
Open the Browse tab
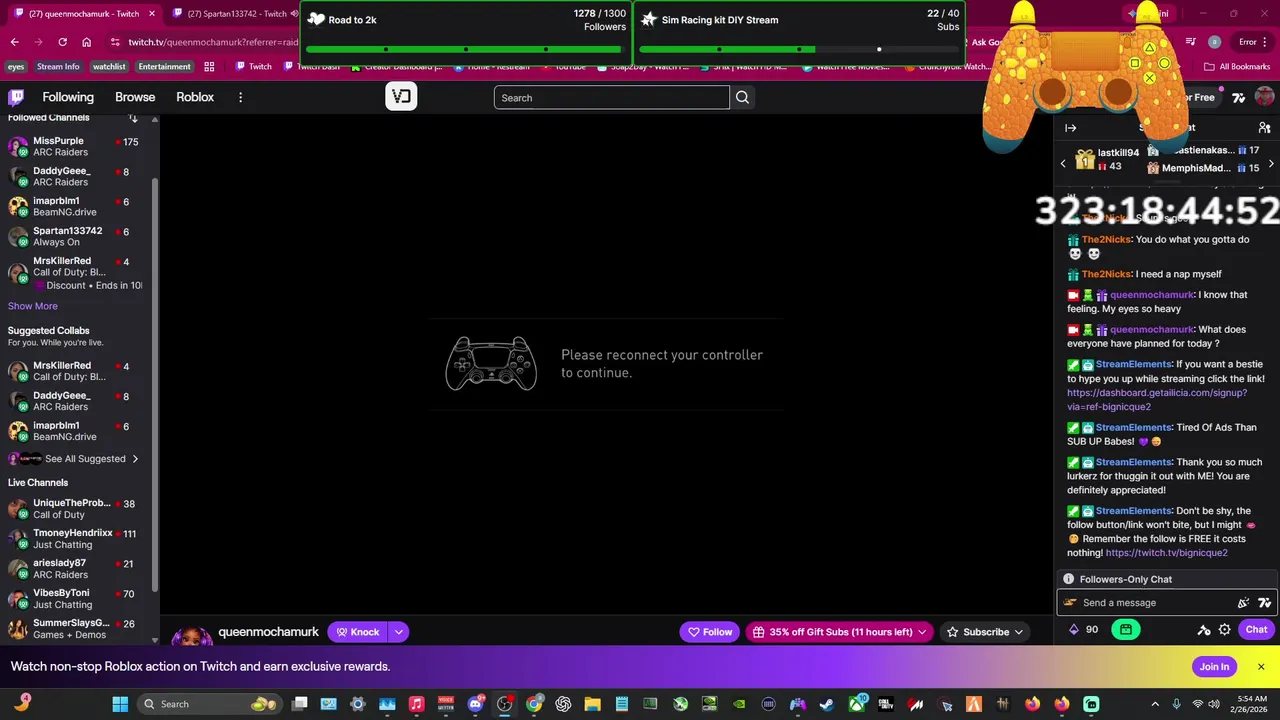[135, 97]
